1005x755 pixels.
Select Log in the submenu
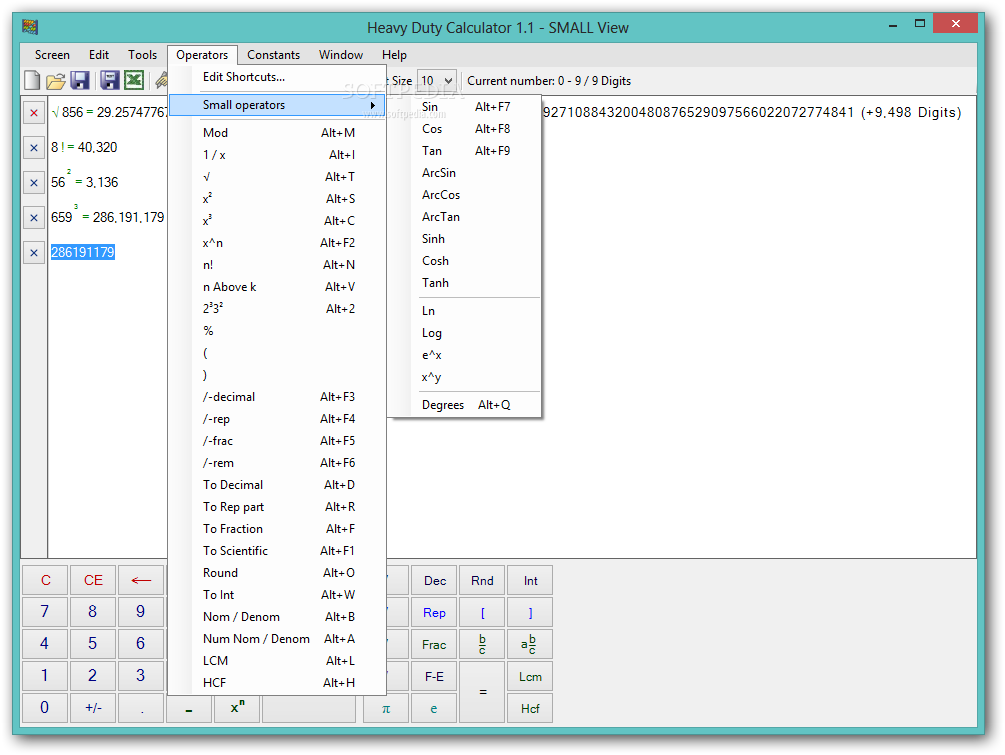click(x=466, y=333)
